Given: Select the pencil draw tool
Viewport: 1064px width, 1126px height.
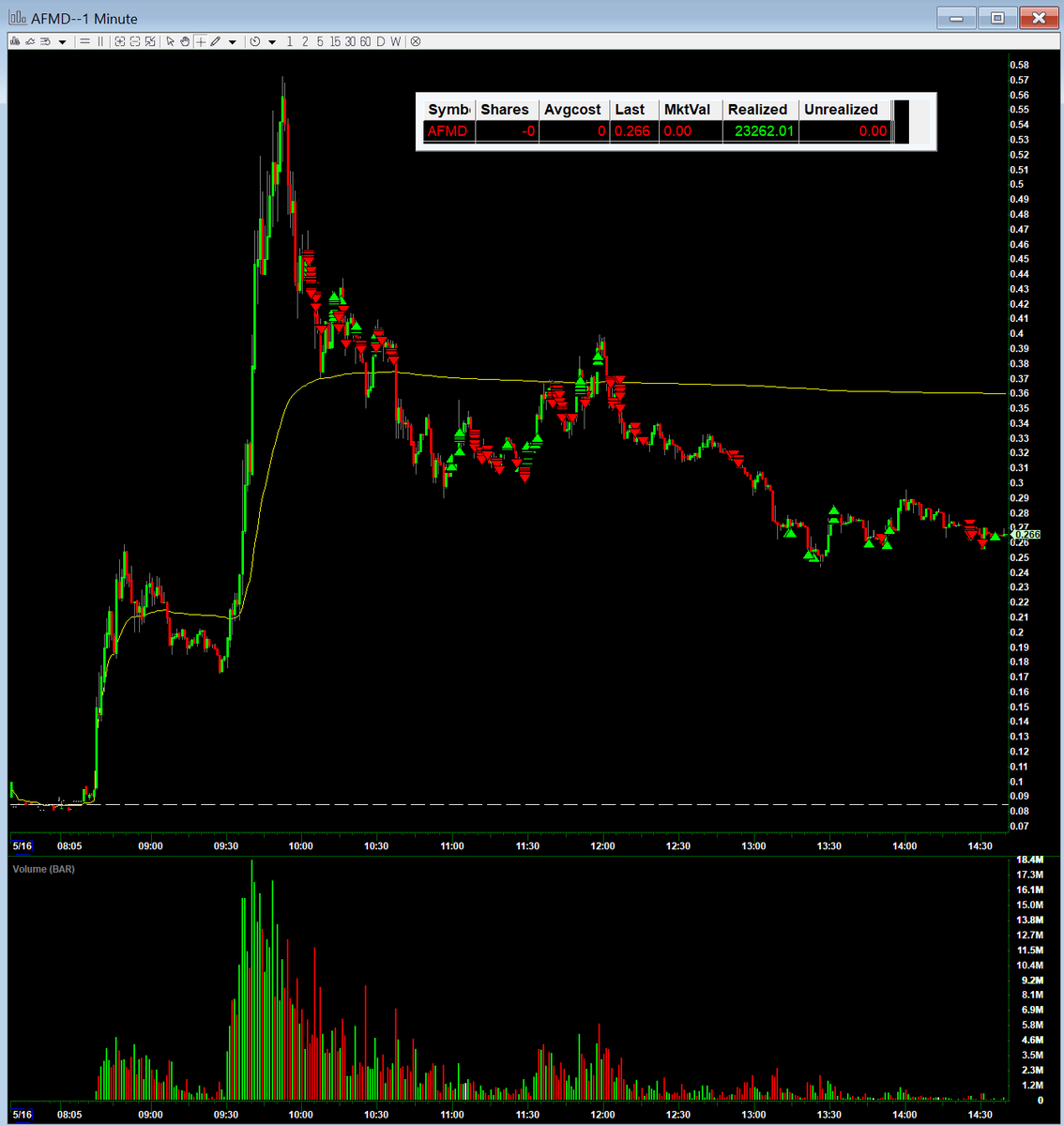Looking at the screenshot, I should pos(215,41).
